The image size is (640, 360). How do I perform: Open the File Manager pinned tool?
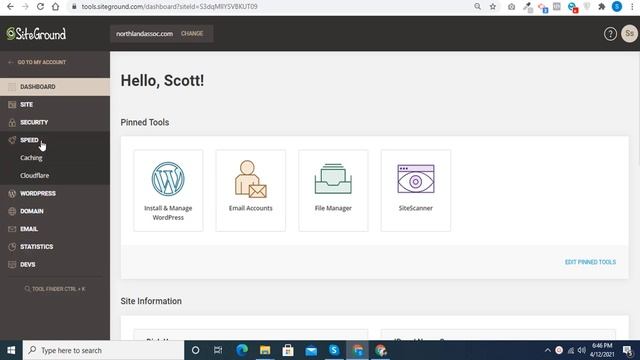point(333,191)
